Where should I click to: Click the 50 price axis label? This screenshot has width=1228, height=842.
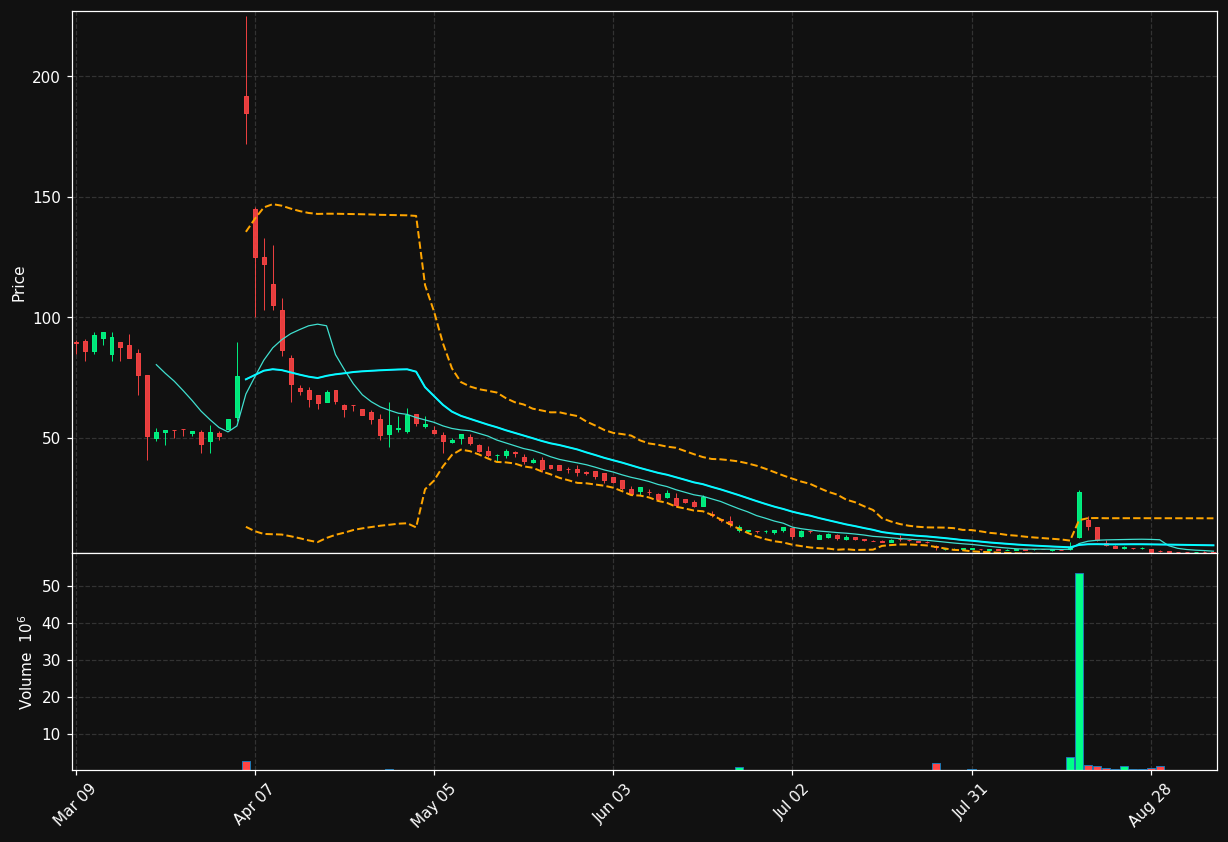(52, 438)
